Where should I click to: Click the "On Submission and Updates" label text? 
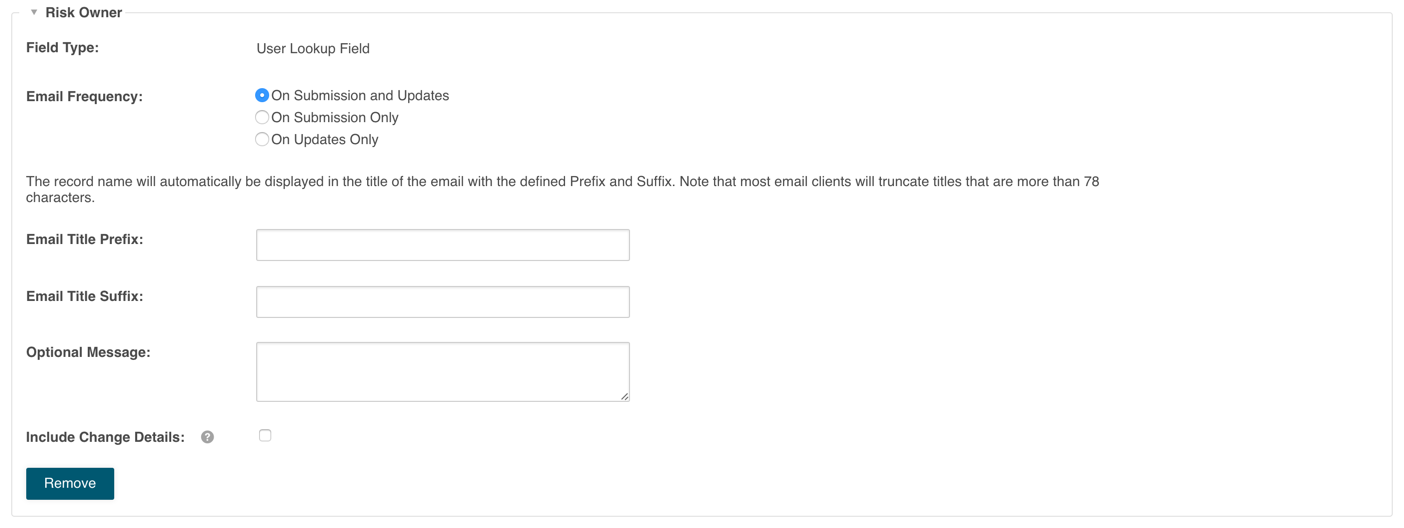[360, 96]
